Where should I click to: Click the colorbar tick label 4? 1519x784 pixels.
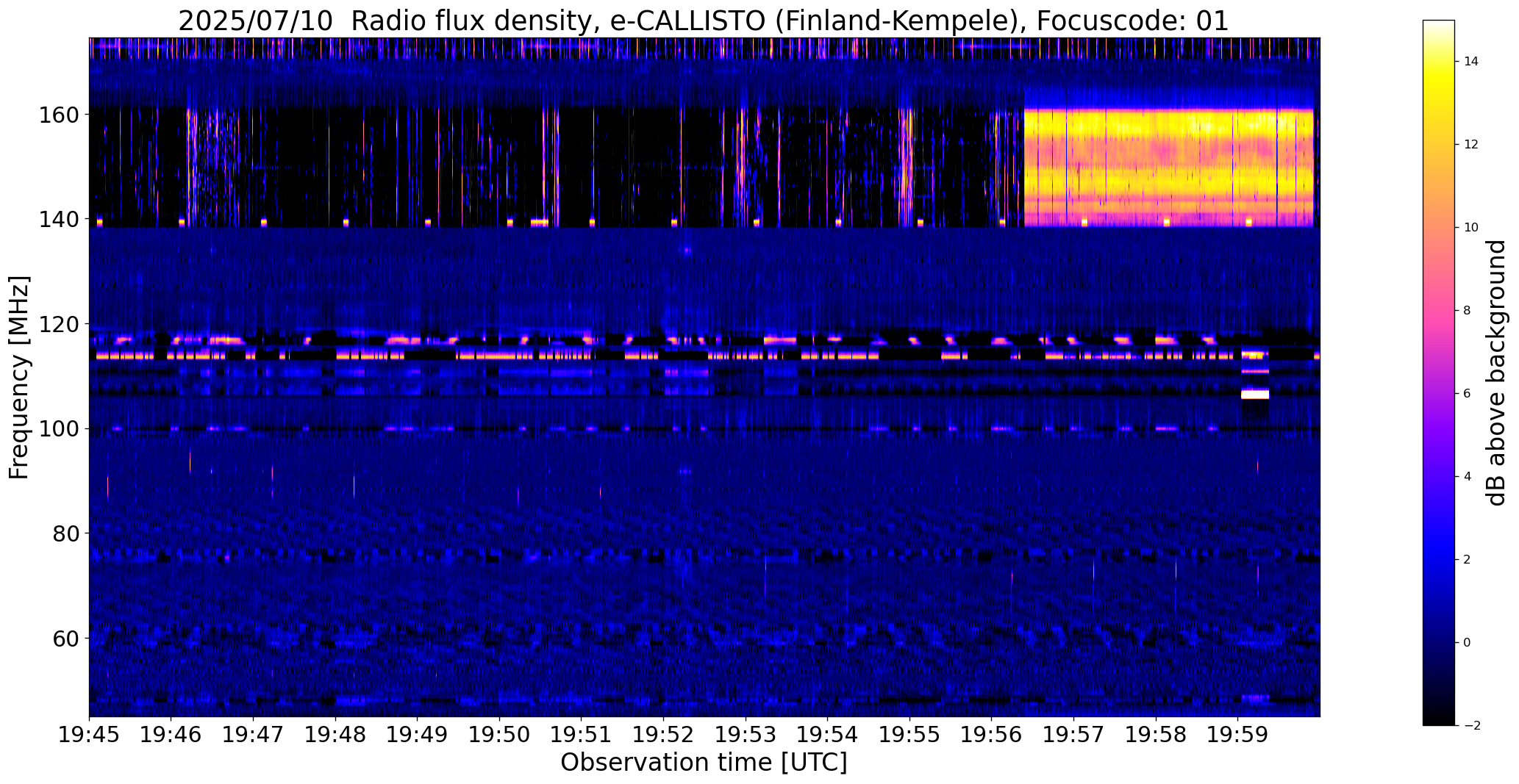point(1468,477)
